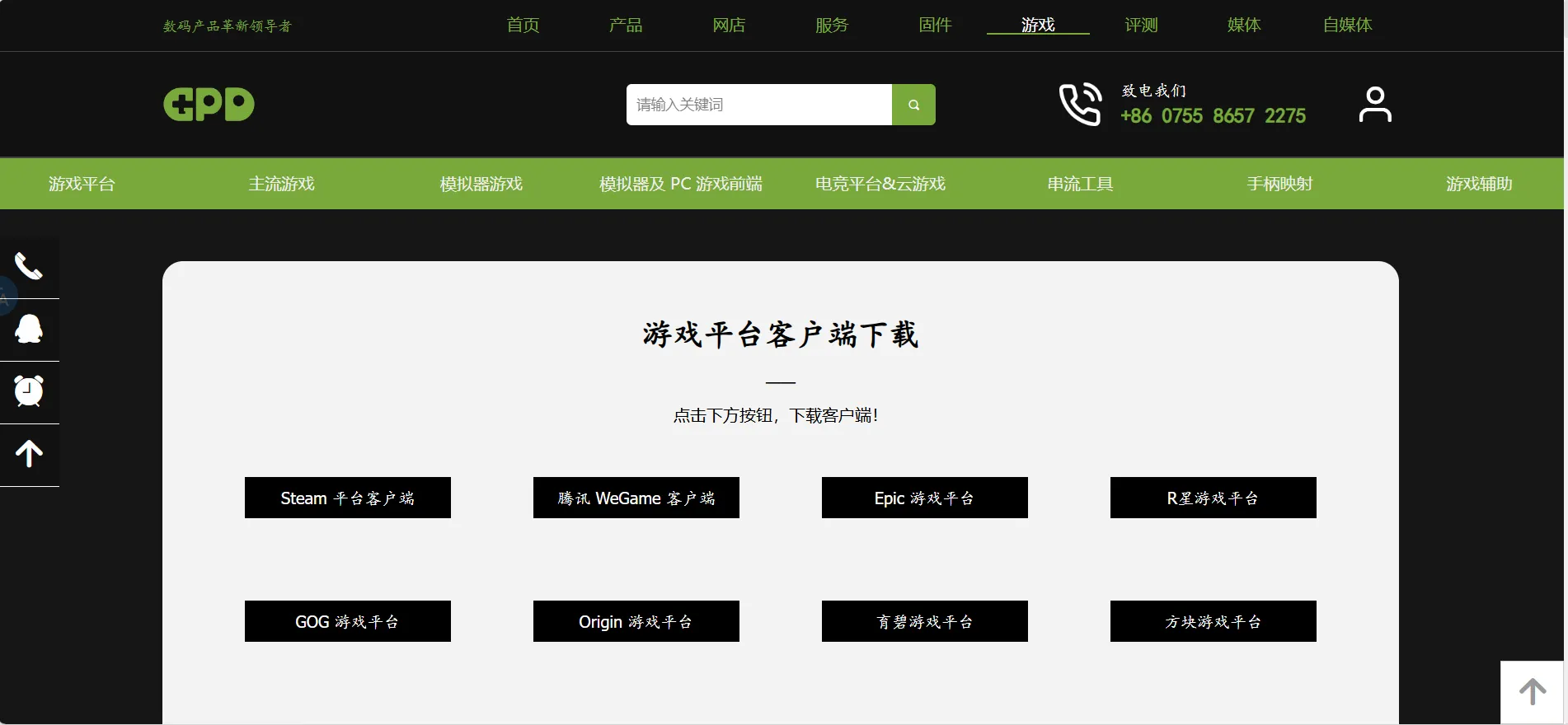Open the 网店 nav item
This screenshot has height=725, width=1568.
pyautogui.click(x=729, y=25)
